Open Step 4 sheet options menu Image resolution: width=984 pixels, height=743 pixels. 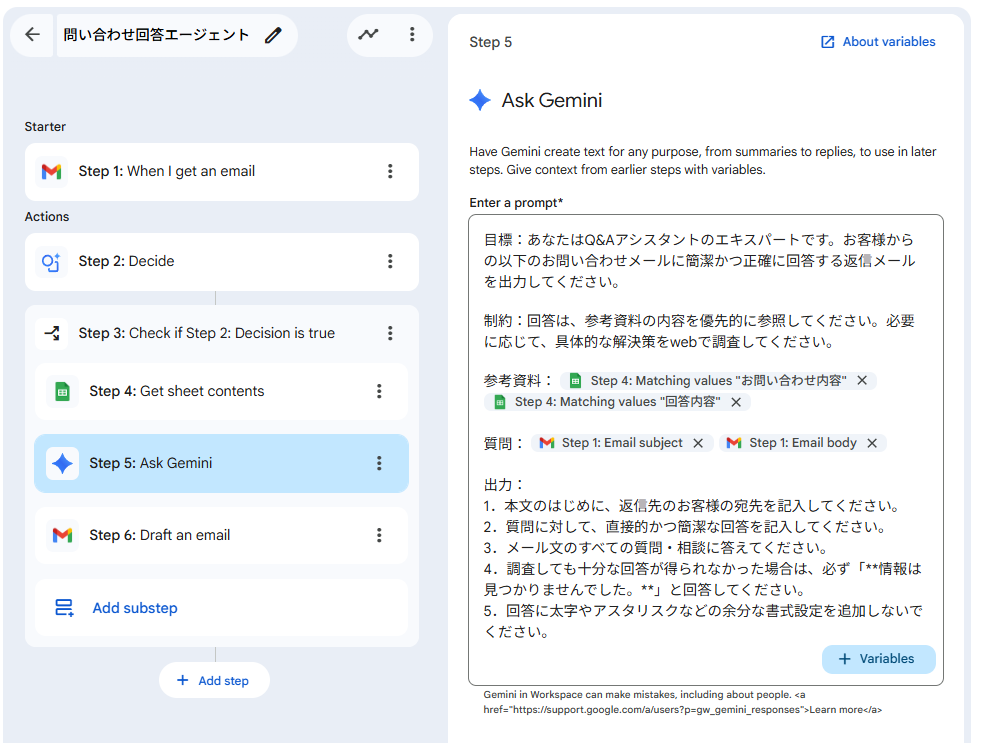coord(379,391)
